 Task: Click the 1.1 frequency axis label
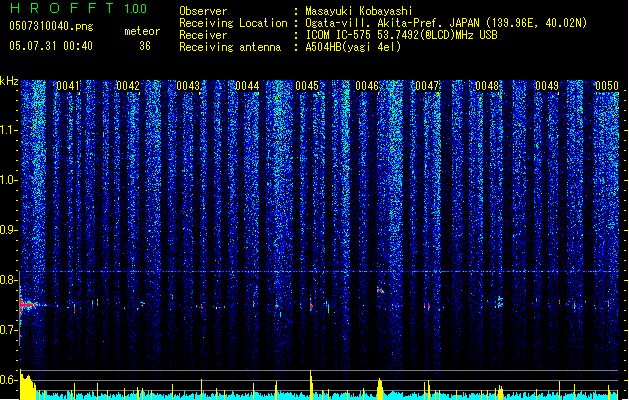click(x=9, y=130)
